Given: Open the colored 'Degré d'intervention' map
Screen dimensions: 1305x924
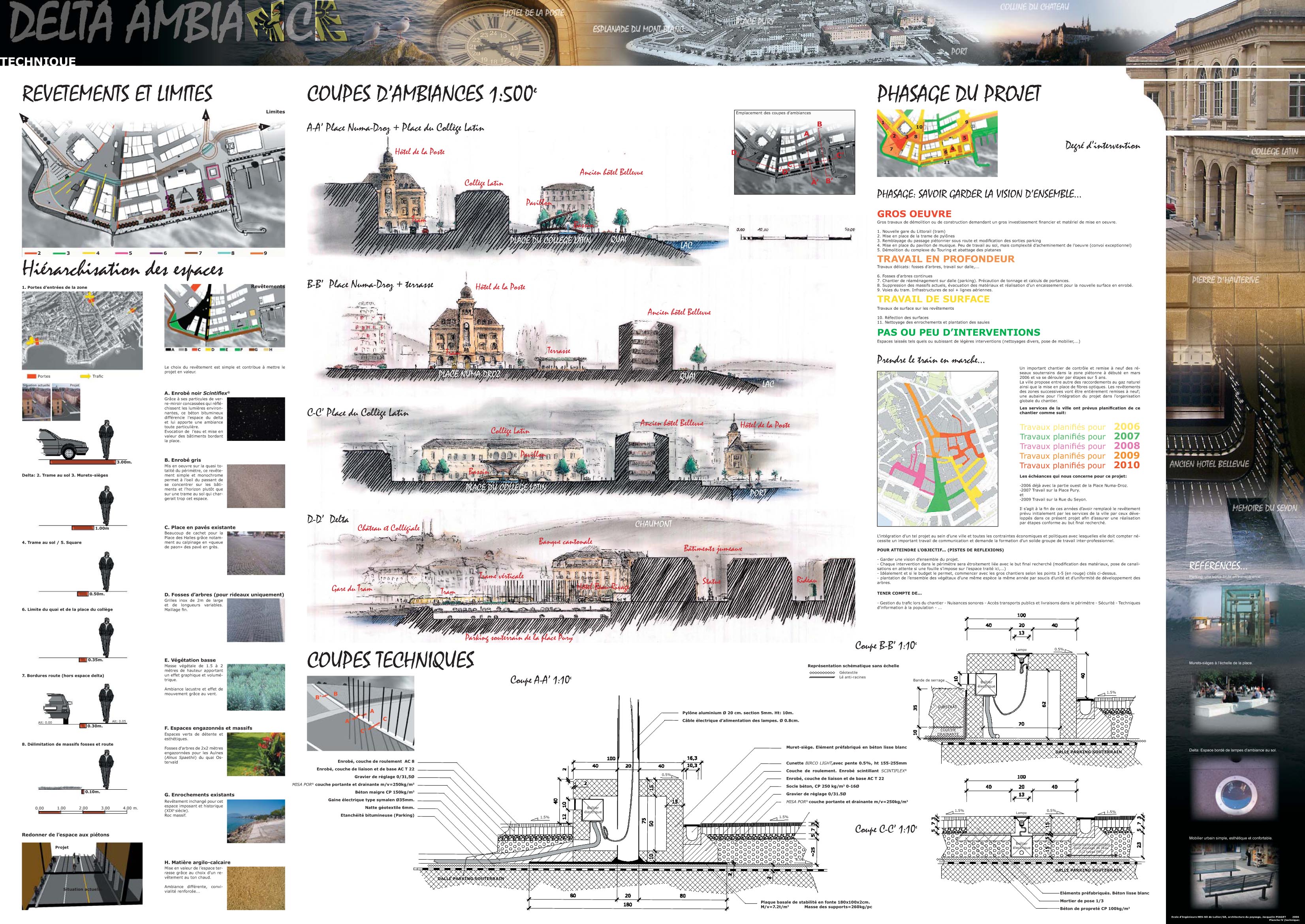Looking at the screenshot, I should pyautogui.click(x=937, y=143).
